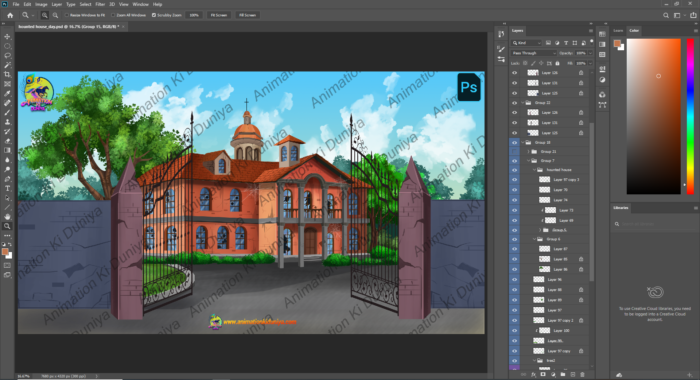
Task: Select the Hand tool
Action: [x=7, y=217]
